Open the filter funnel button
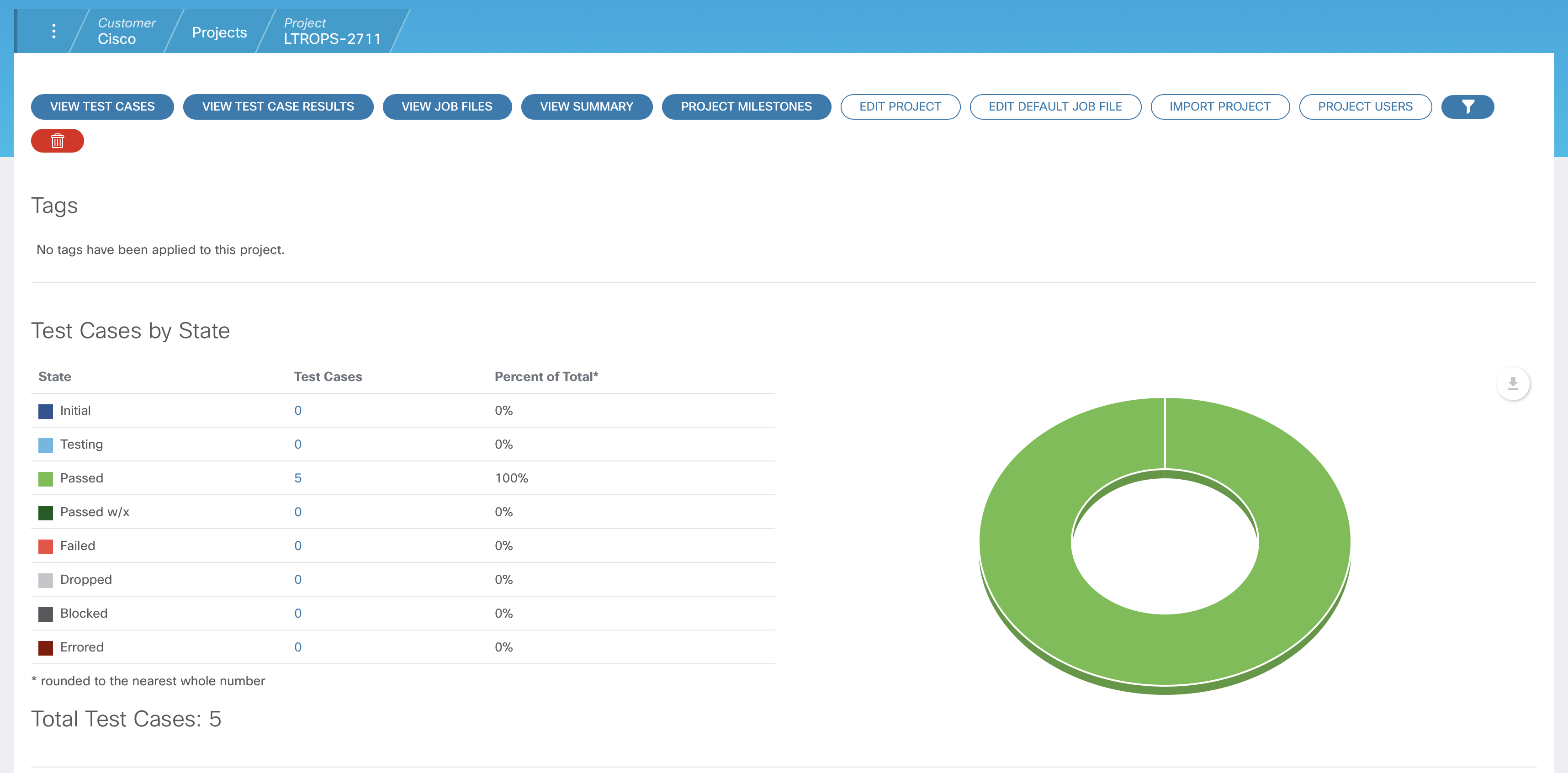 click(x=1467, y=106)
